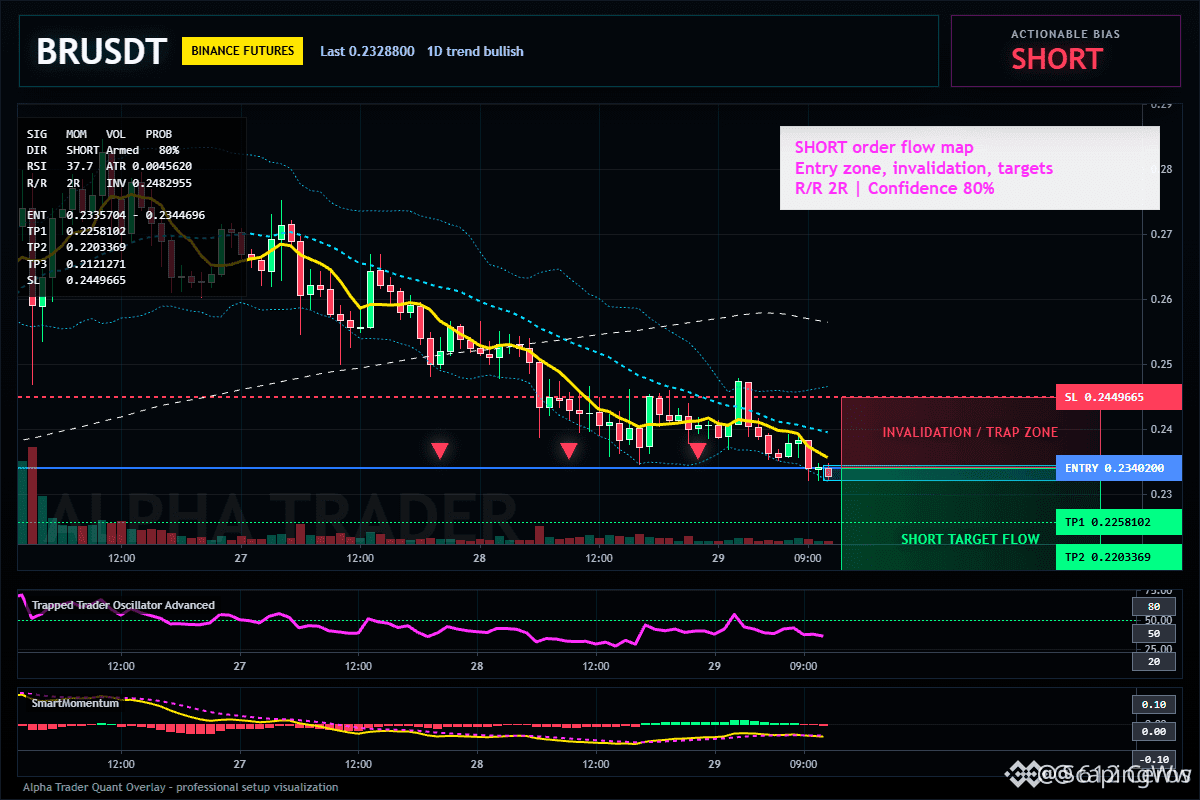Click the 1D trend bullish label
This screenshot has width=1200, height=800.
point(475,51)
